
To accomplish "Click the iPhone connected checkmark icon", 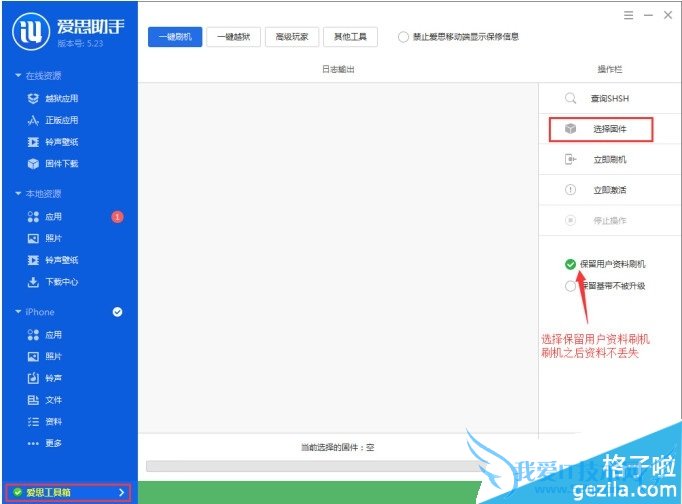I will (117, 312).
